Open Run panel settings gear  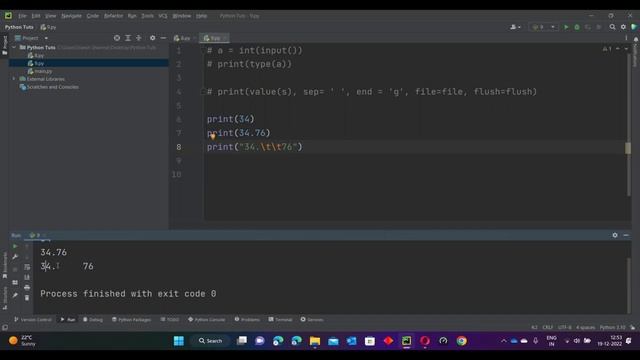pos(615,235)
